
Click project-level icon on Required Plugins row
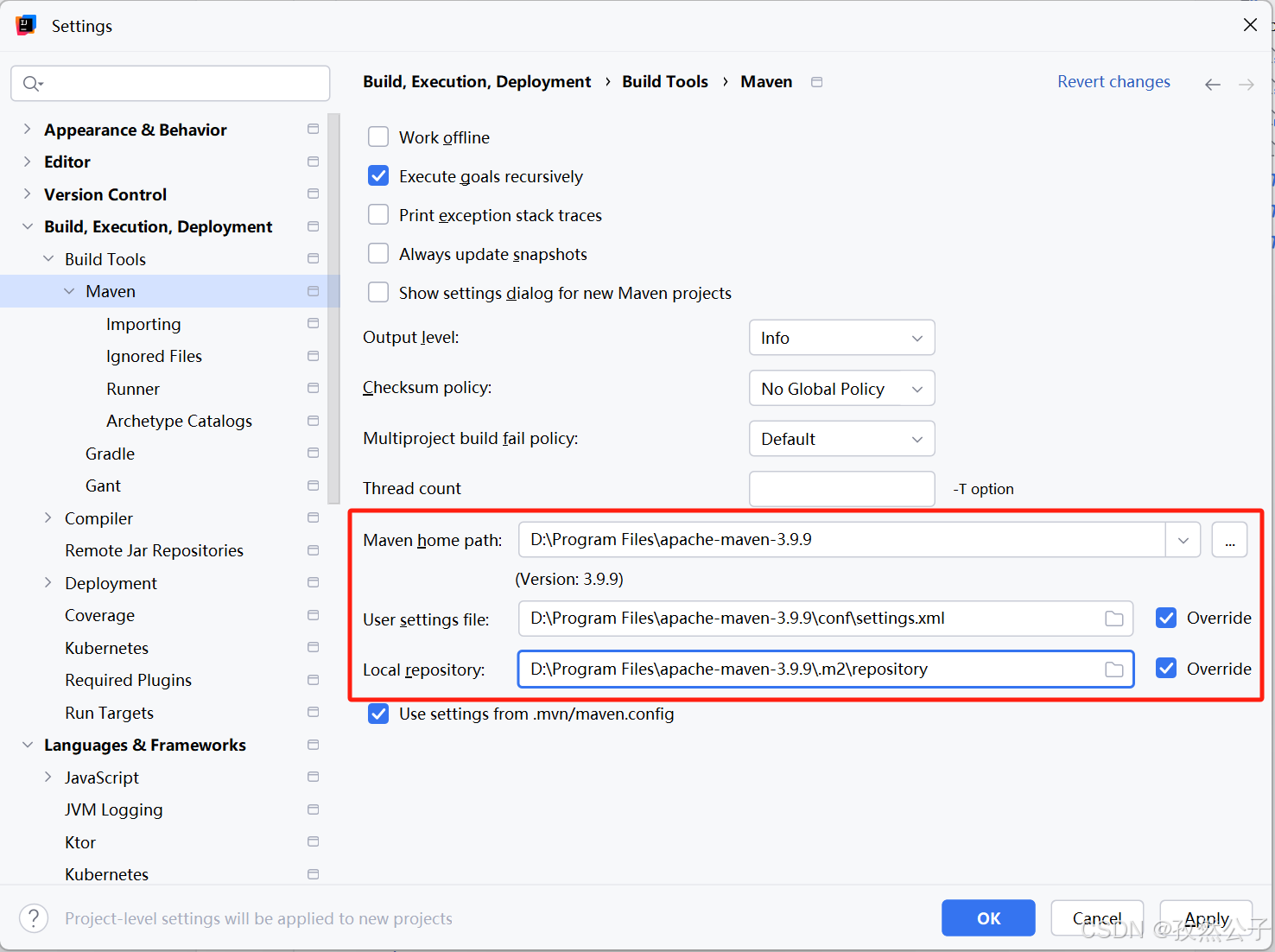point(313,680)
